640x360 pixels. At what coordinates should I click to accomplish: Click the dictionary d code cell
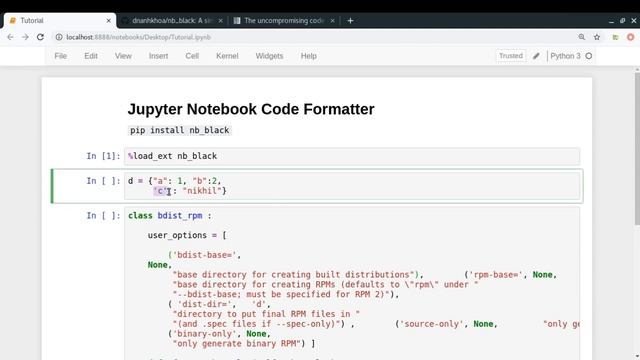click(352, 186)
